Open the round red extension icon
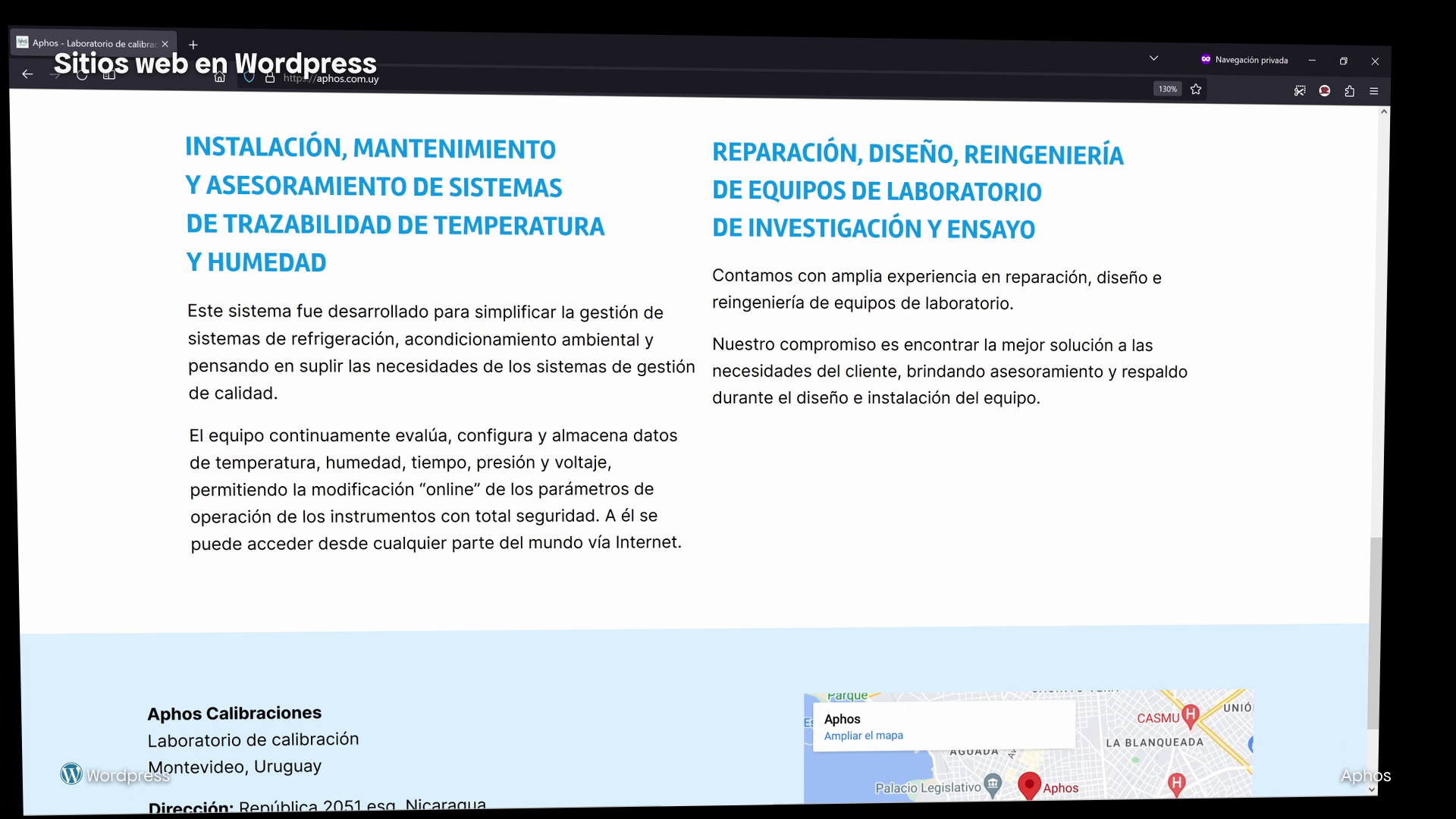 click(x=1325, y=91)
